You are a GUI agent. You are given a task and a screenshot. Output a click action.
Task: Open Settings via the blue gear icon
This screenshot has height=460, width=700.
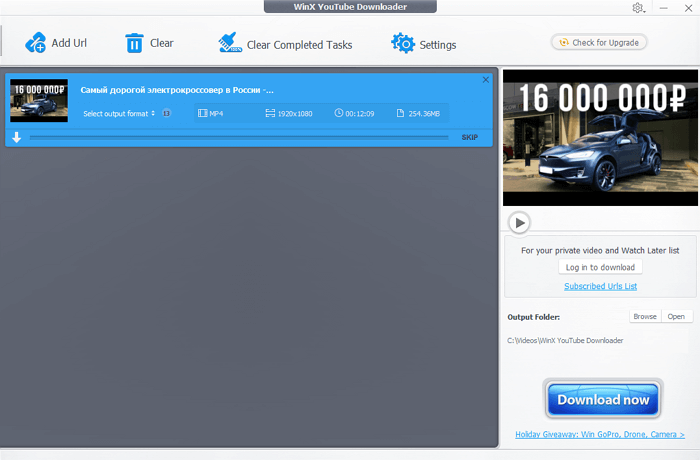pos(403,44)
